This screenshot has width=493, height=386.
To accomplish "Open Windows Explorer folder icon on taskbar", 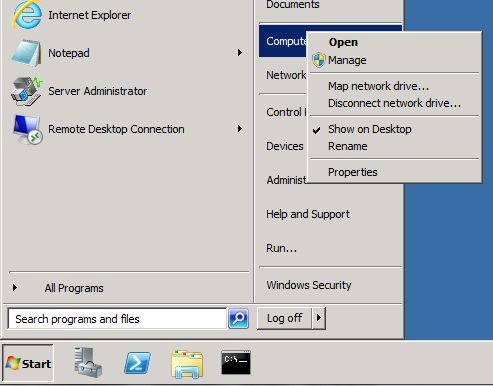I will (187, 364).
